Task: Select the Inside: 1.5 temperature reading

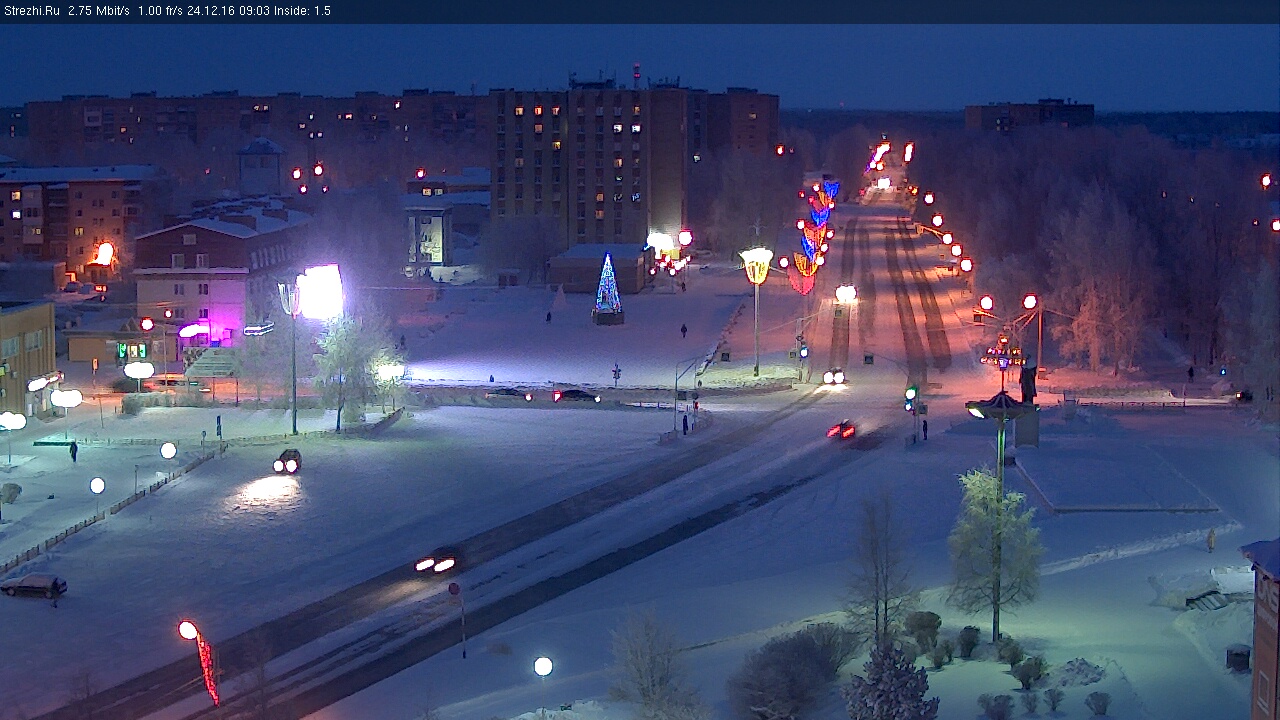Action: click(301, 11)
